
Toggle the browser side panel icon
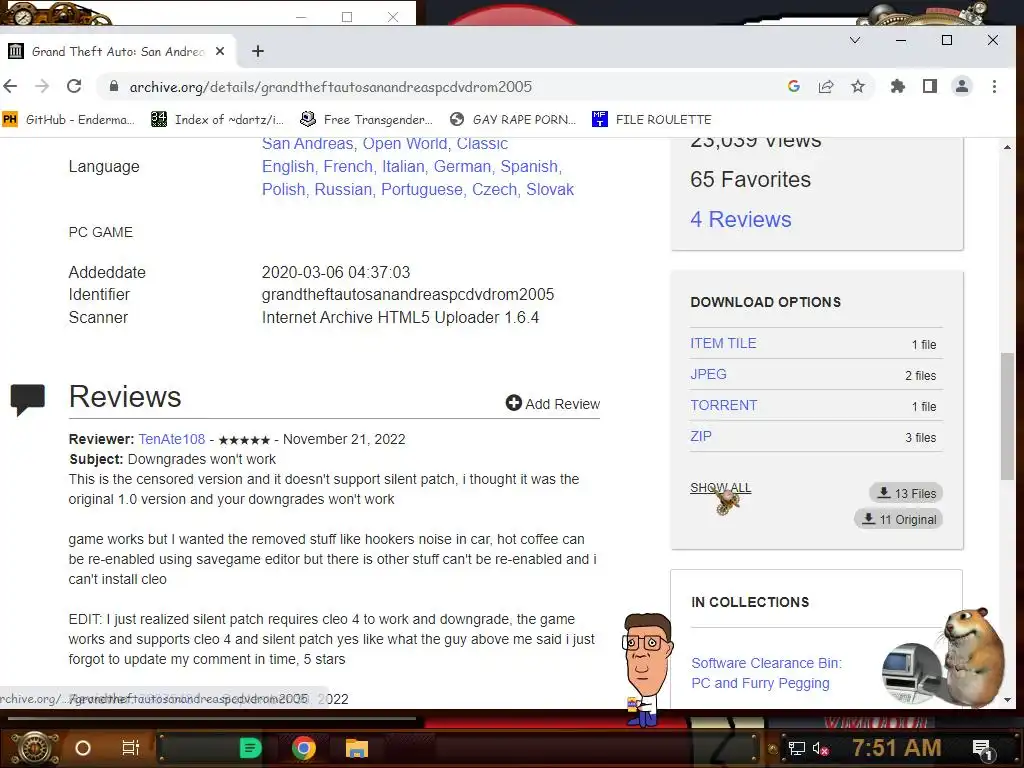(930, 86)
